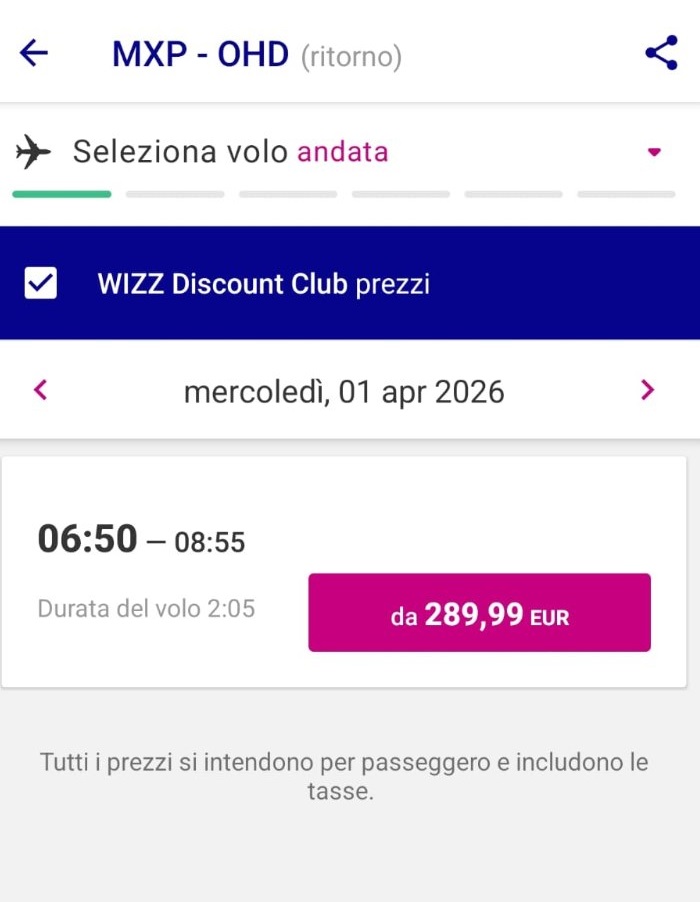Viewport: 700px width, 902px height.
Task: Click the third progress step segment
Action: point(288,194)
